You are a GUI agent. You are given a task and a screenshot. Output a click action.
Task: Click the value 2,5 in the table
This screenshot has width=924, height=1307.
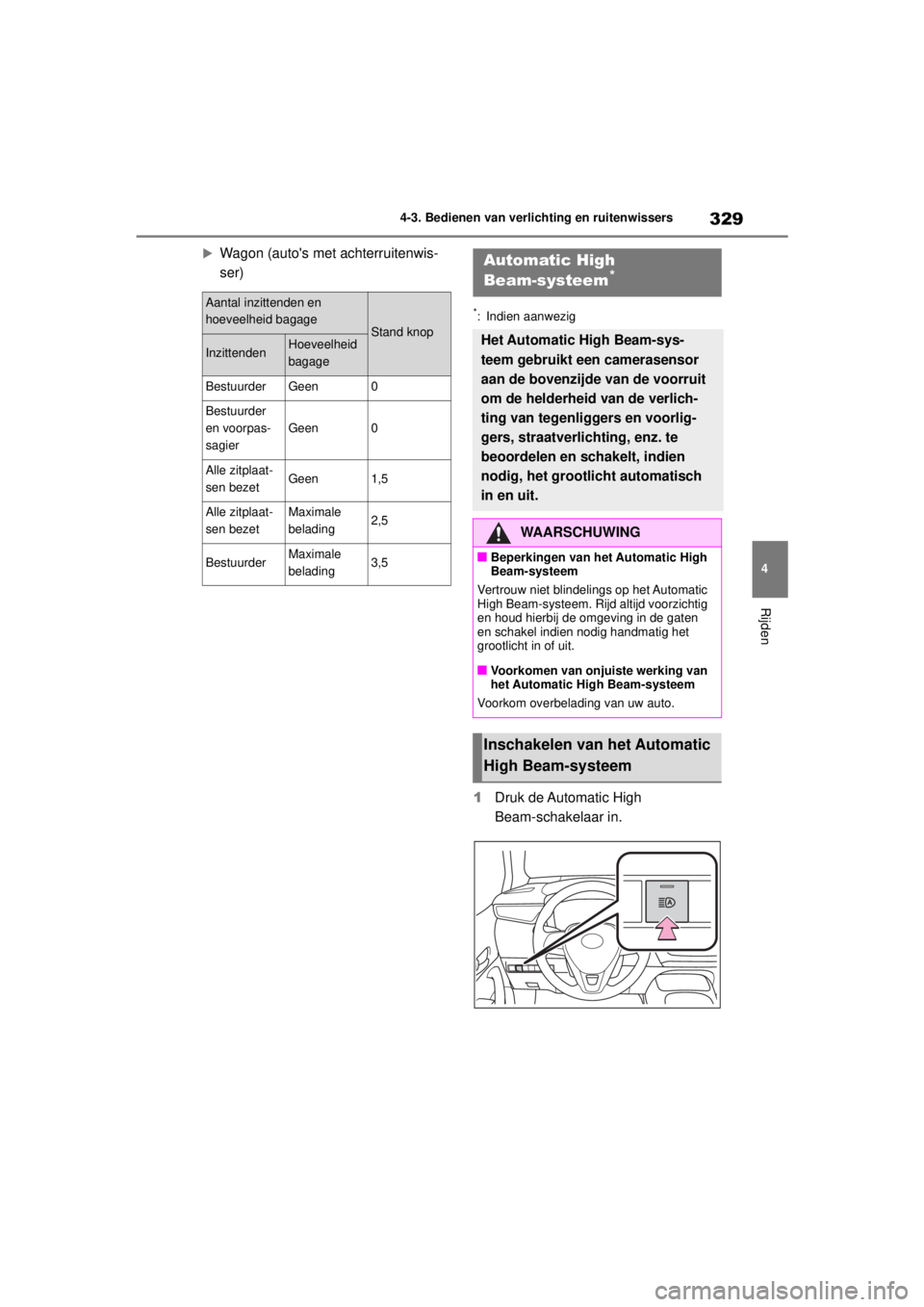click(379, 521)
